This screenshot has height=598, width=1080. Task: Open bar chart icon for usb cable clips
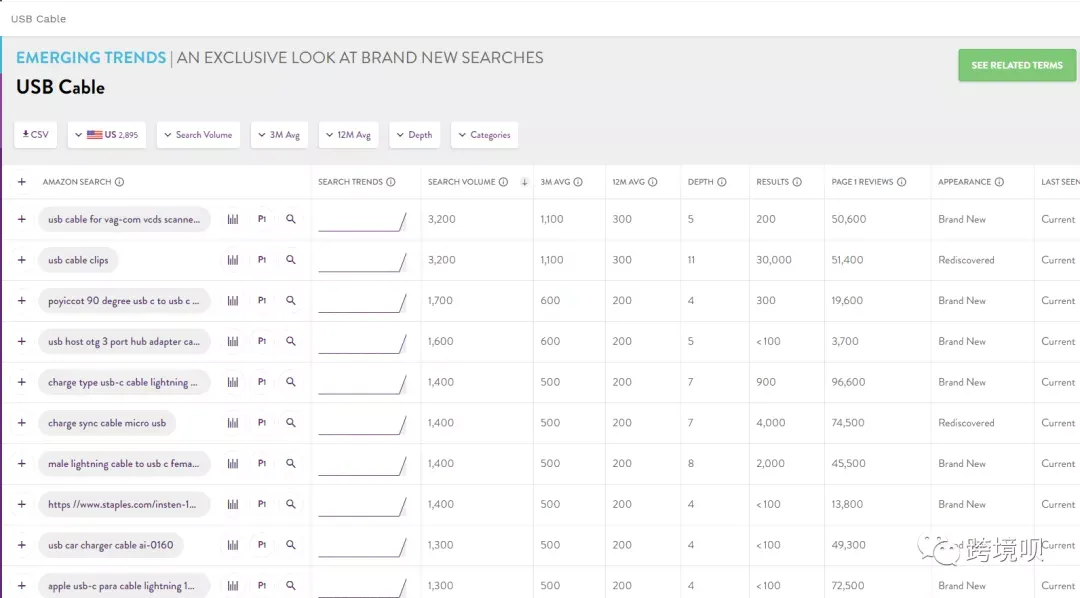click(233, 260)
